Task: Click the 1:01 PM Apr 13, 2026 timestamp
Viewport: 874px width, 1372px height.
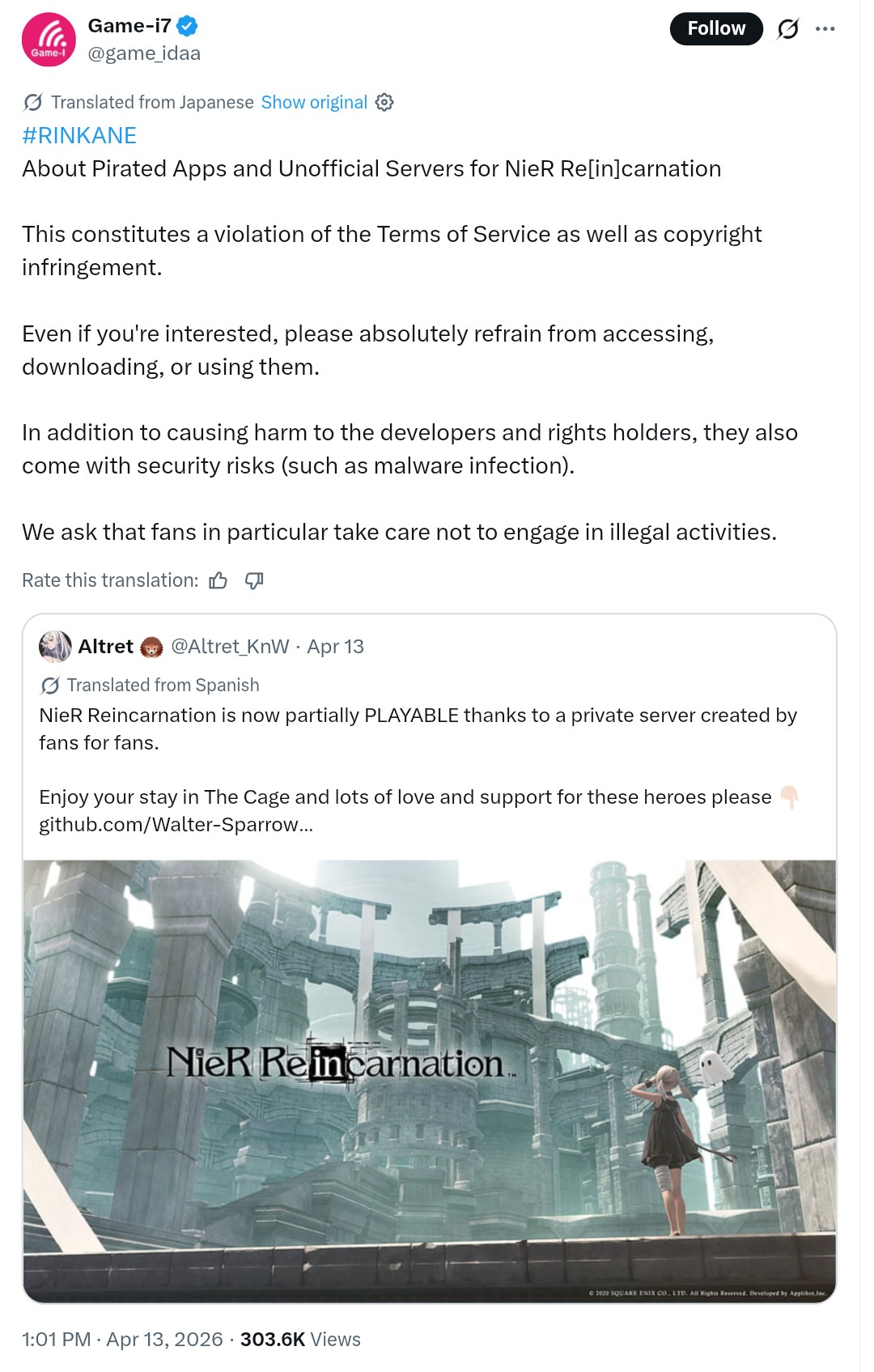Action: [122, 1339]
